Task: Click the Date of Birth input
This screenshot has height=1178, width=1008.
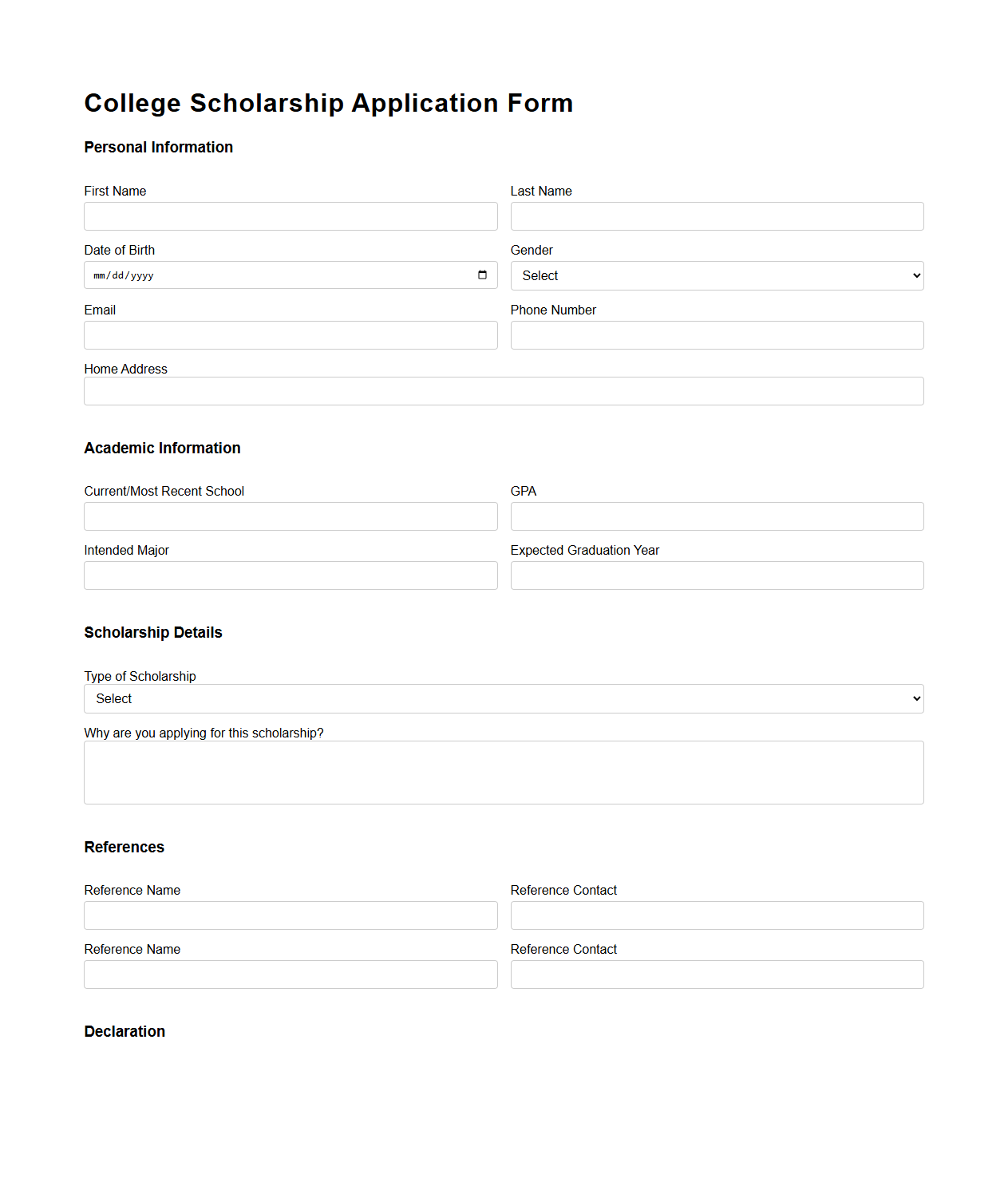Action: pos(239,275)
